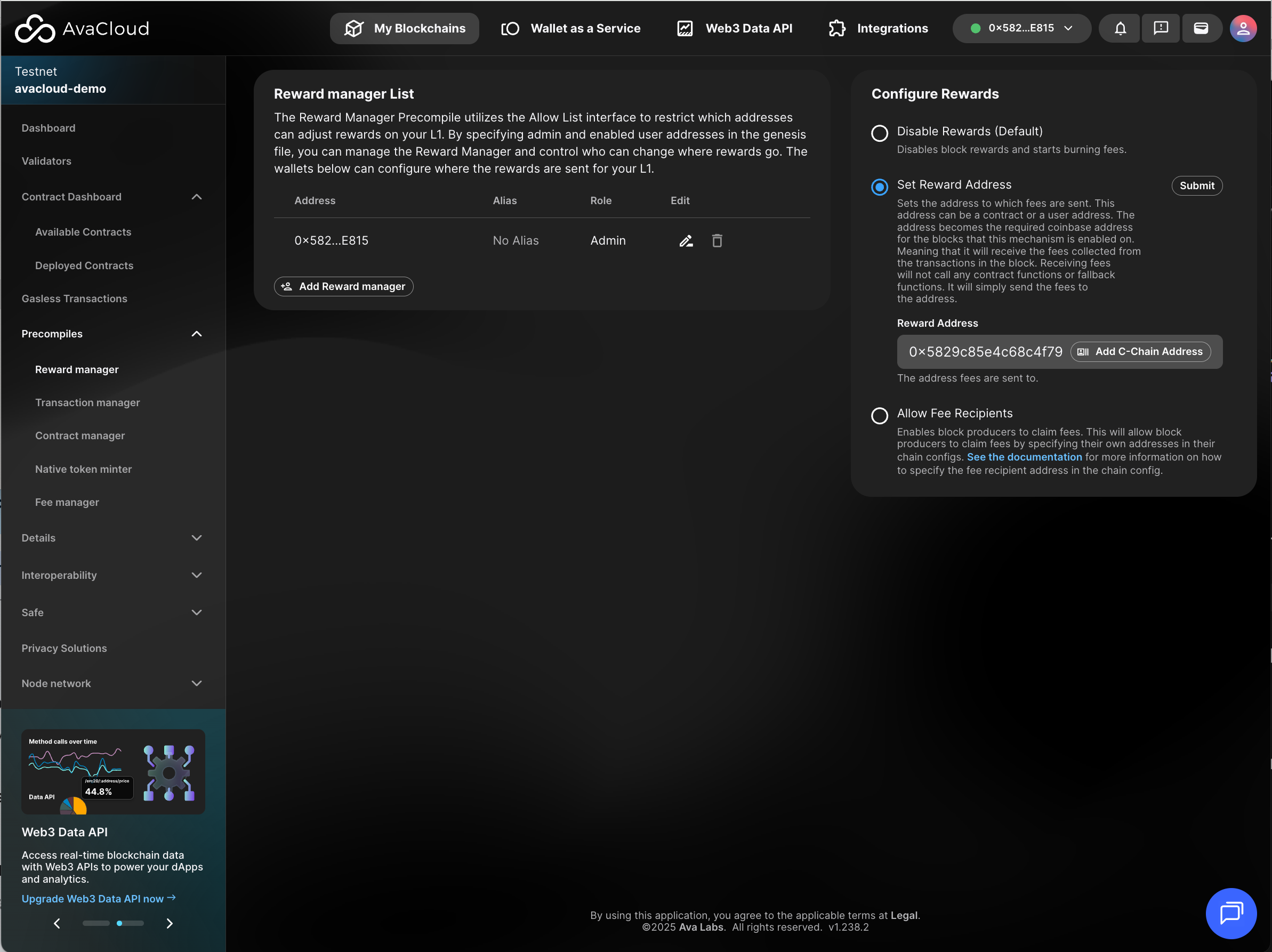Click the notifications bell icon
The height and width of the screenshot is (952, 1272).
1120,28
